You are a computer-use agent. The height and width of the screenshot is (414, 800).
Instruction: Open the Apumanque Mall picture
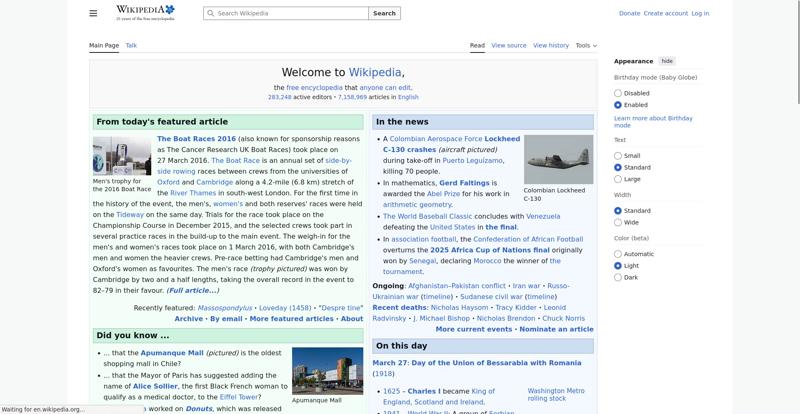tap(327, 371)
